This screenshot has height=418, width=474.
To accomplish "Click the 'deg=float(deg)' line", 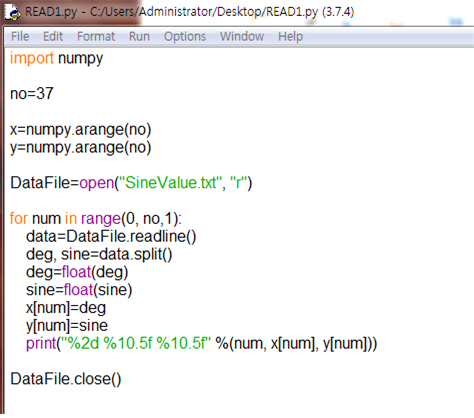I will 77,272.
